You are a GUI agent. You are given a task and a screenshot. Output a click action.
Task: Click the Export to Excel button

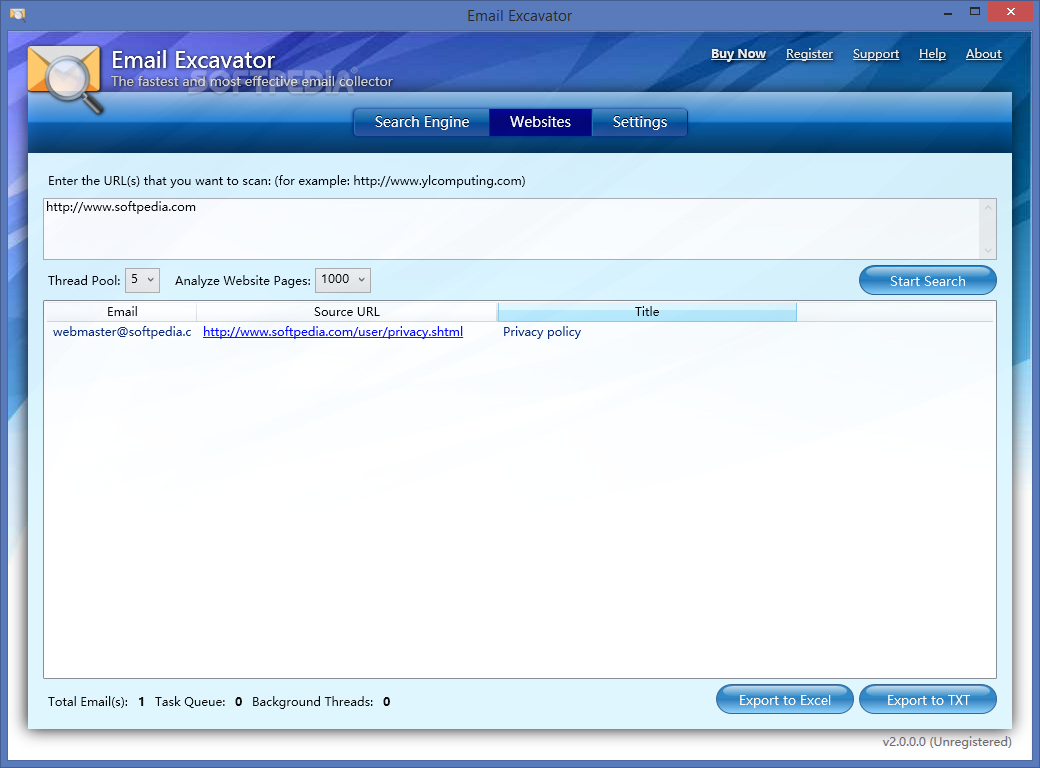[785, 700]
